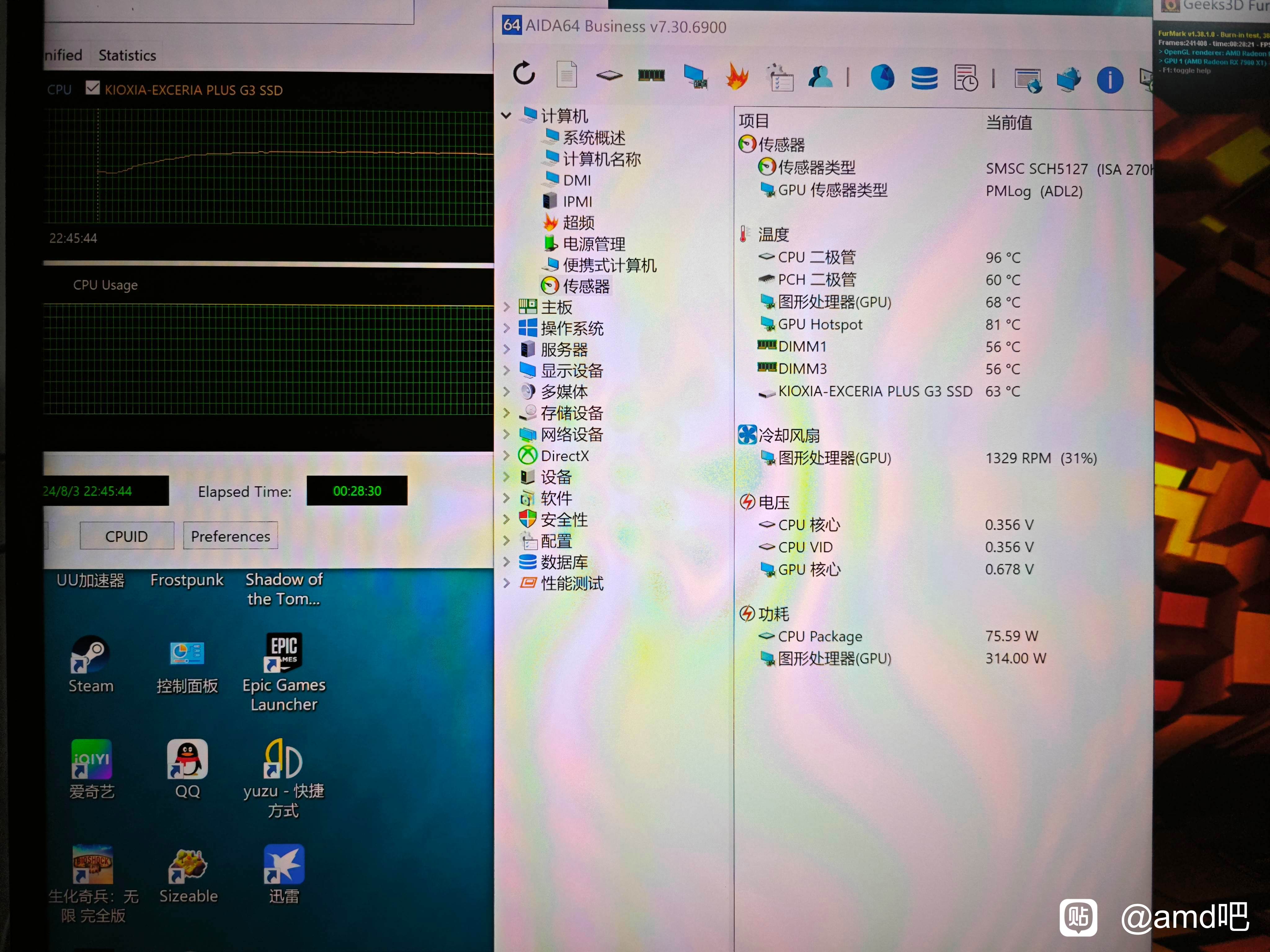
Task: Click the 当前值 column header
Action: (x=1009, y=122)
